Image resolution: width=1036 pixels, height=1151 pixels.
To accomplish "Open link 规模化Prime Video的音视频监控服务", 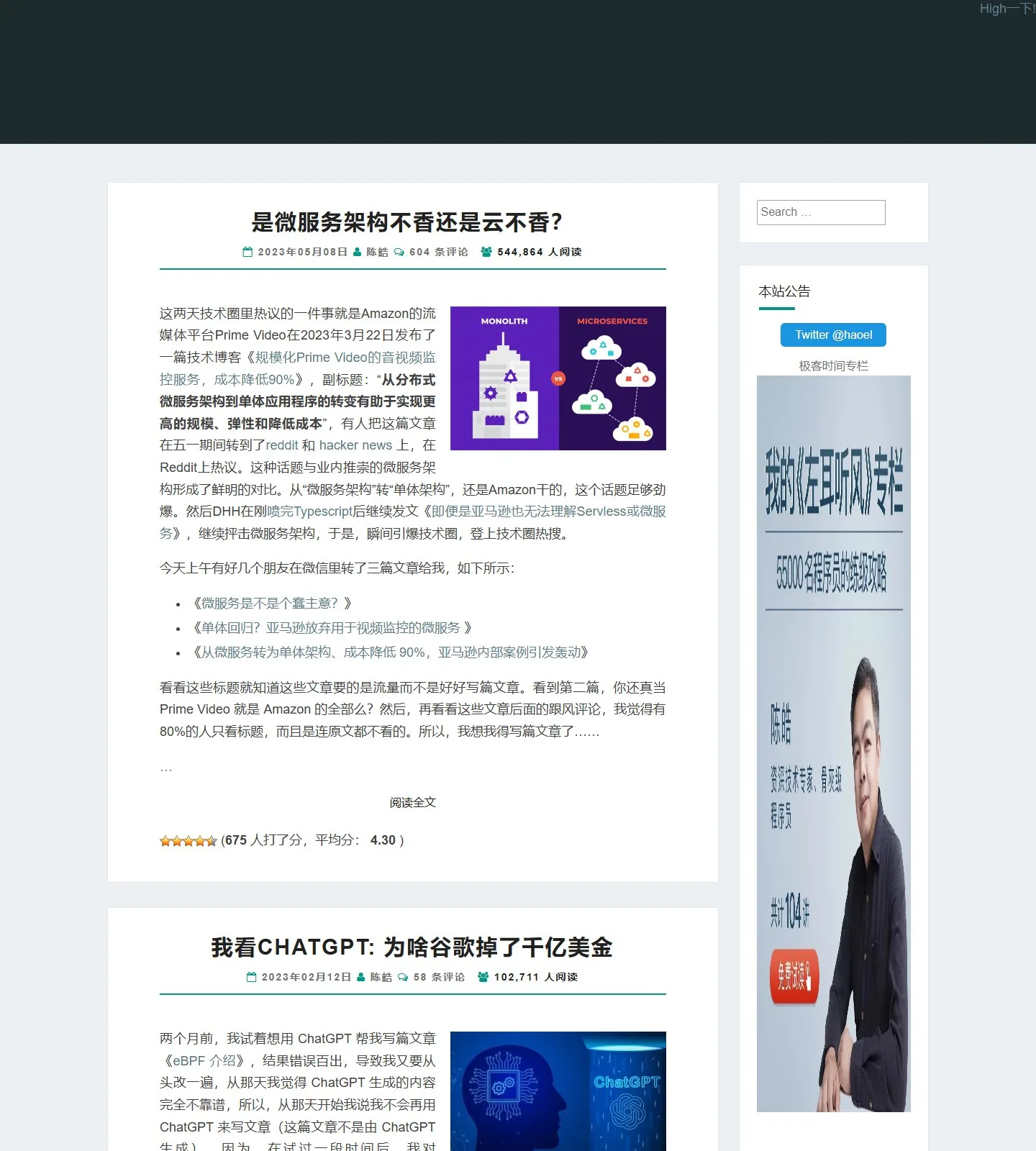I will coord(297,368).
